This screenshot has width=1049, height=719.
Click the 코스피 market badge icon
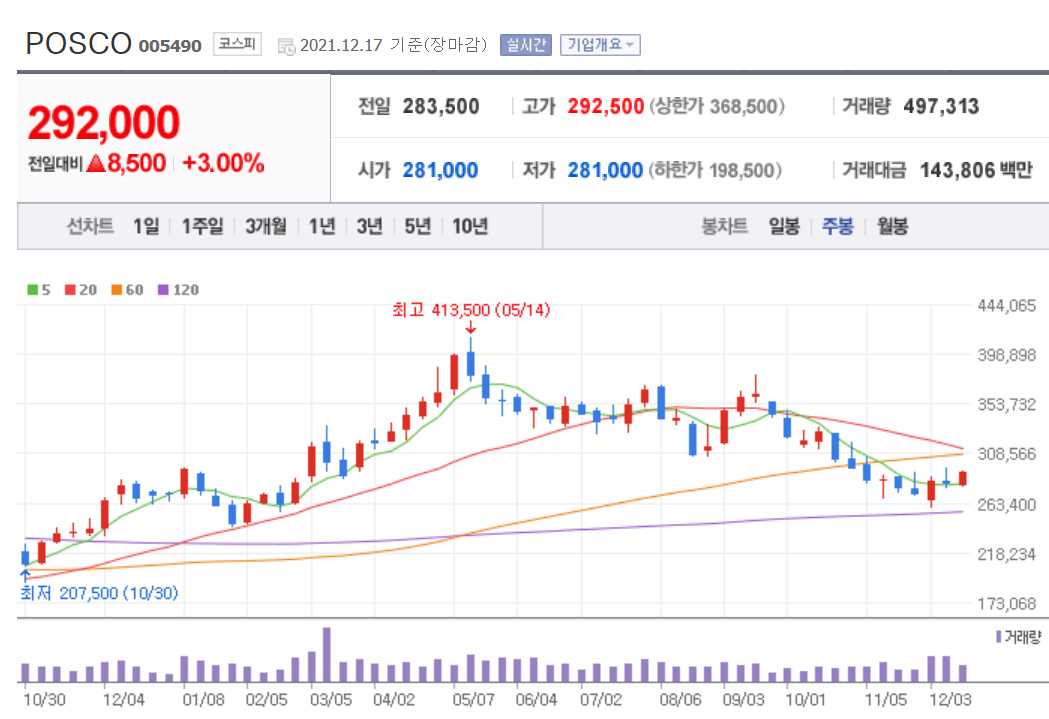point(236,43)
